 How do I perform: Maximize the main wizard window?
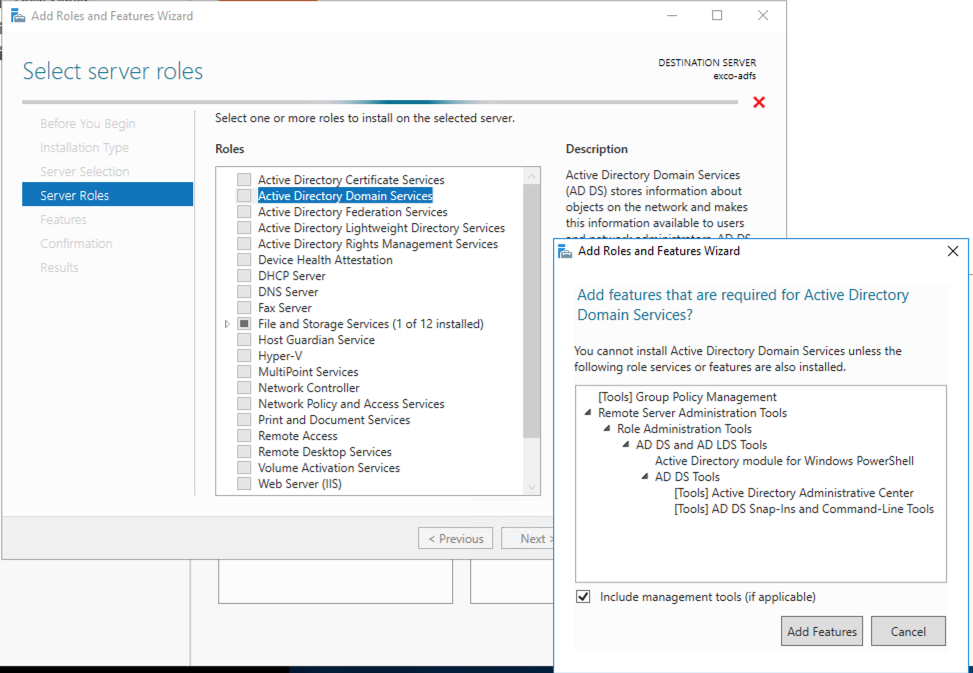[x=717, y=16]
